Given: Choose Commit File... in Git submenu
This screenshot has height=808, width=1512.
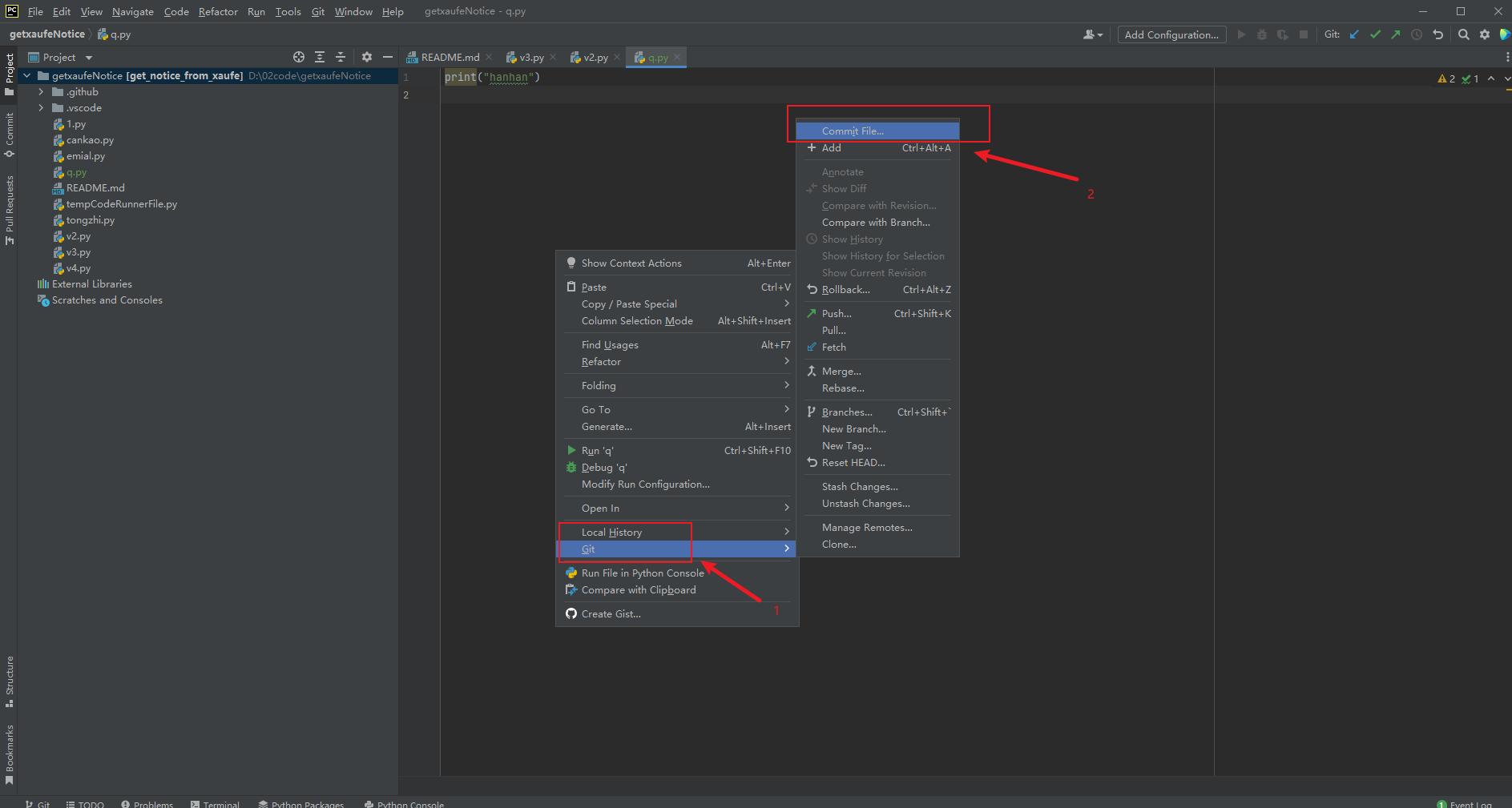Looking at the screenshot, I should 877,131.
